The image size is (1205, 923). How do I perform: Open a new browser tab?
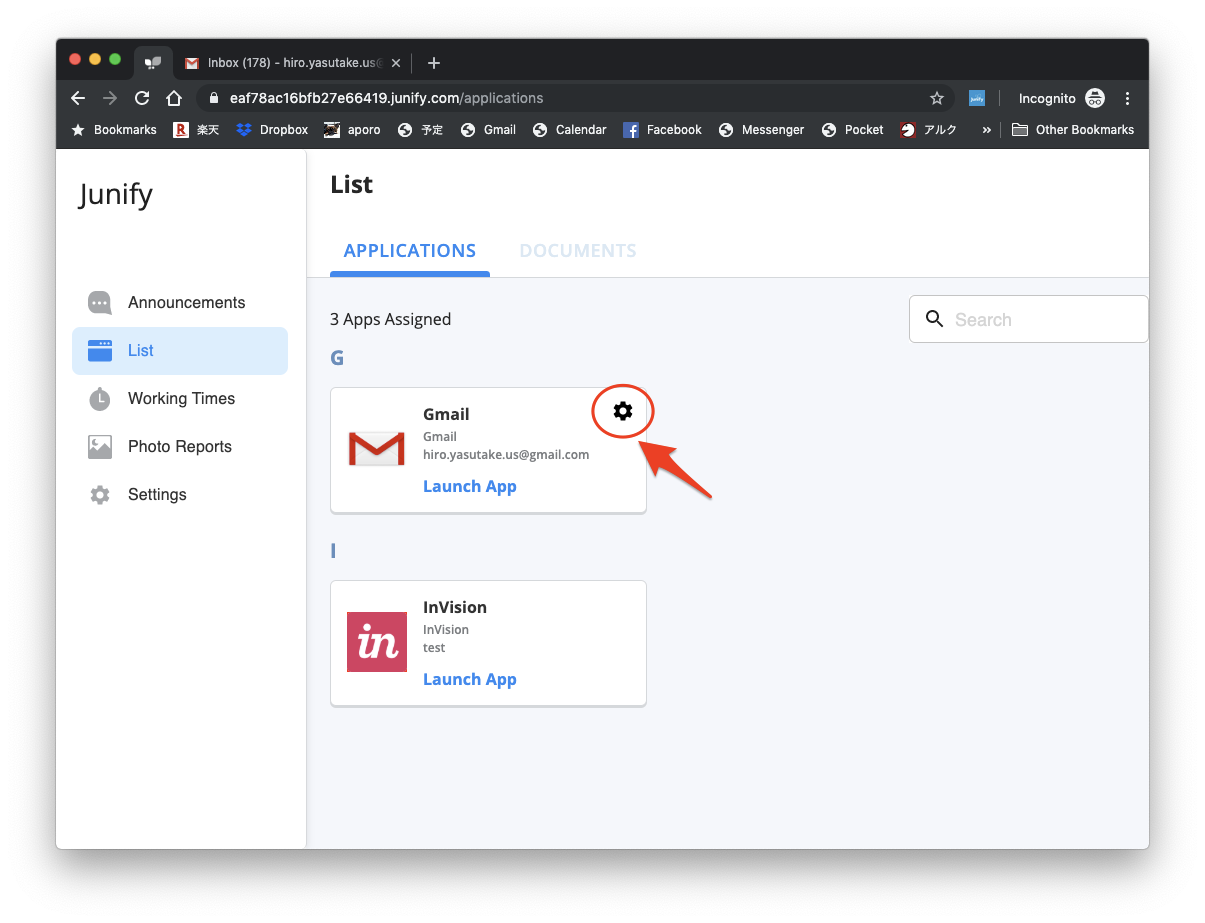pyautogui.click(x=433, y=63)
